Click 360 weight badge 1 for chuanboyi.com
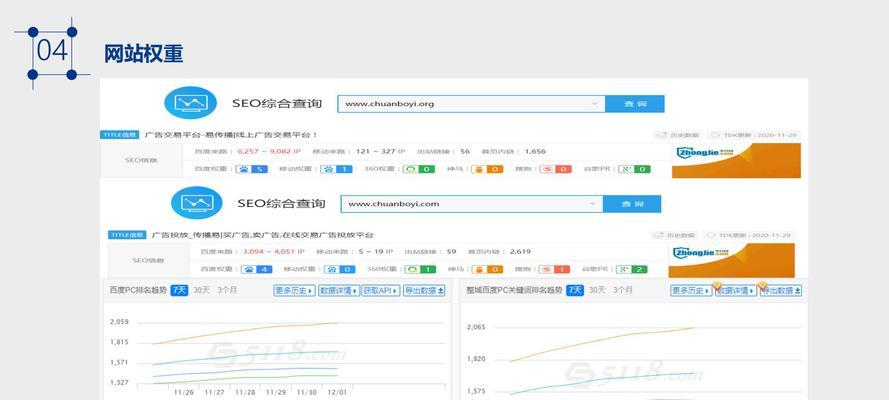 [x=419, y=269]
